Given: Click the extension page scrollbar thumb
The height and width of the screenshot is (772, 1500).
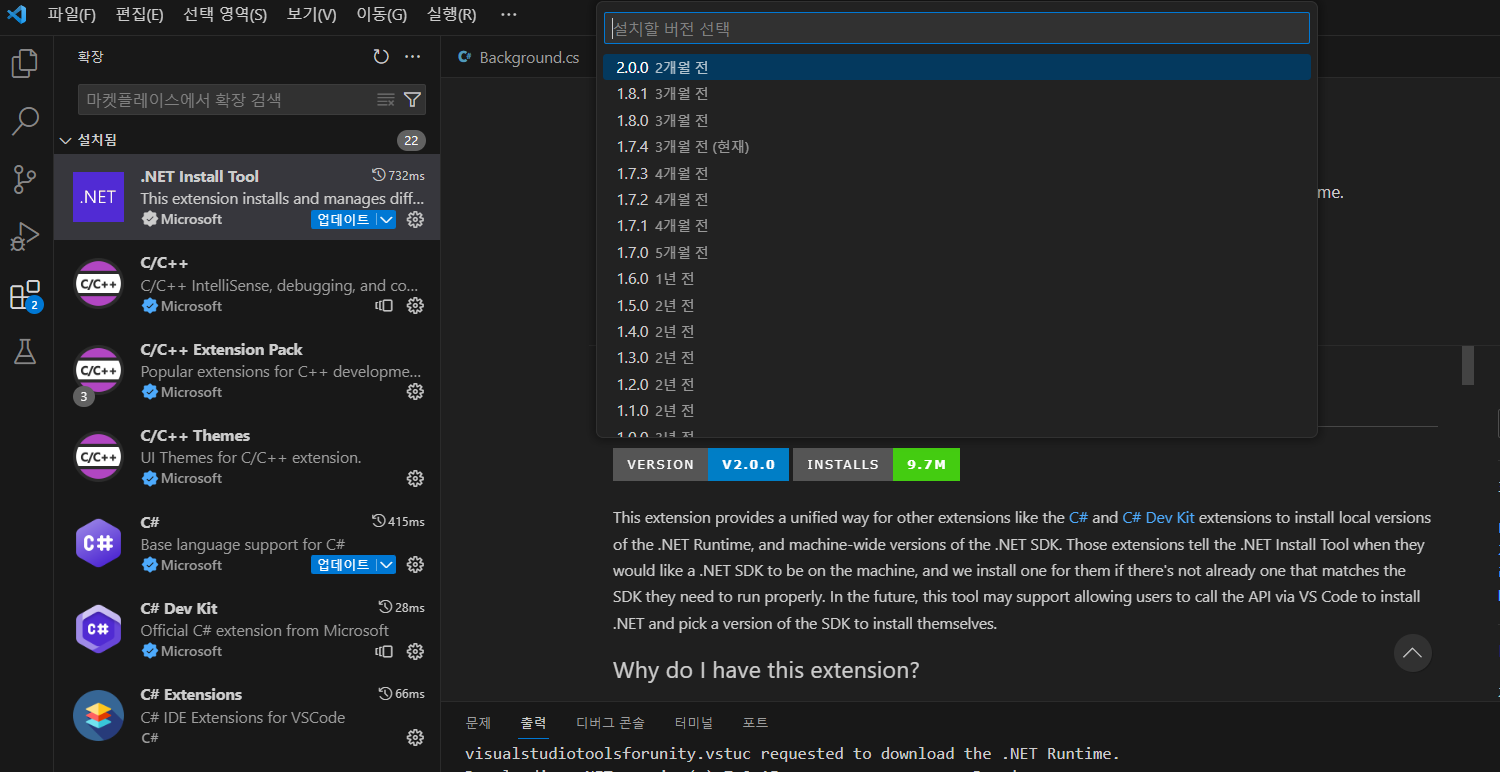Looking at the screenshot, I should point(1468,365).
